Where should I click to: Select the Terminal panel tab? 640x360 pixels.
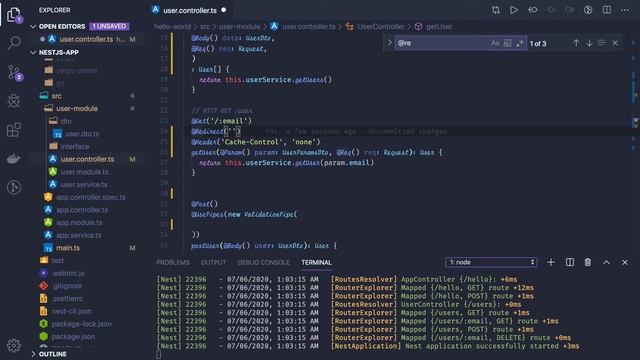(316, 262)
